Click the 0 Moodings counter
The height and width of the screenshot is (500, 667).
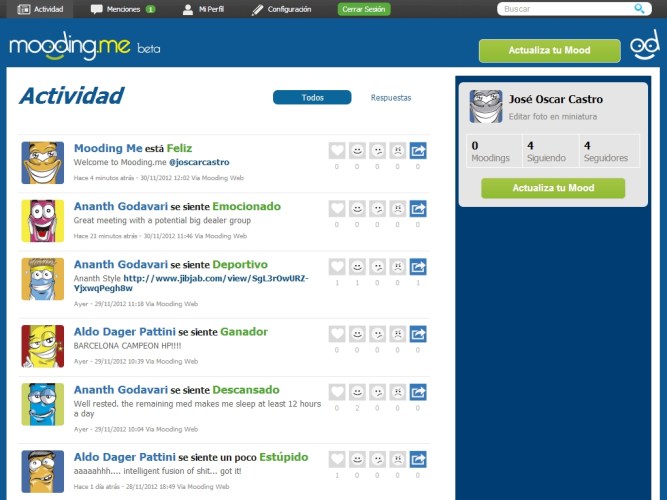494,151
